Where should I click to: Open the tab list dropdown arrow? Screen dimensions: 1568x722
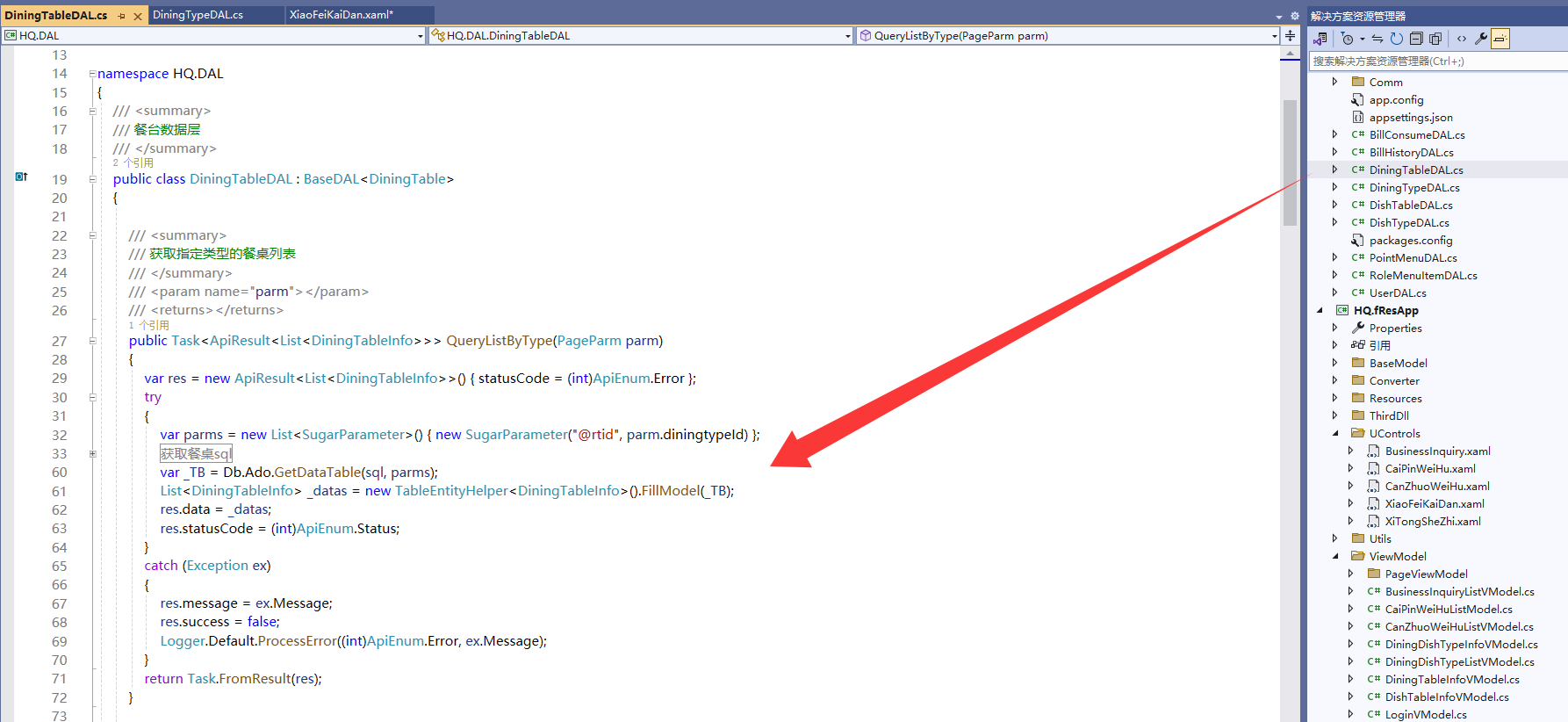pyautogui.click(x=1279, y=17)
